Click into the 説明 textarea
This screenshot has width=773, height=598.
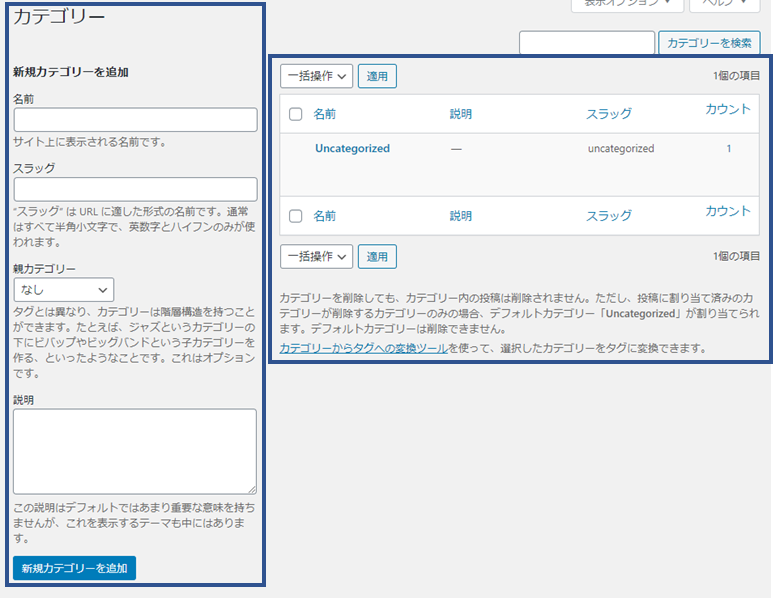coord(135,451)
